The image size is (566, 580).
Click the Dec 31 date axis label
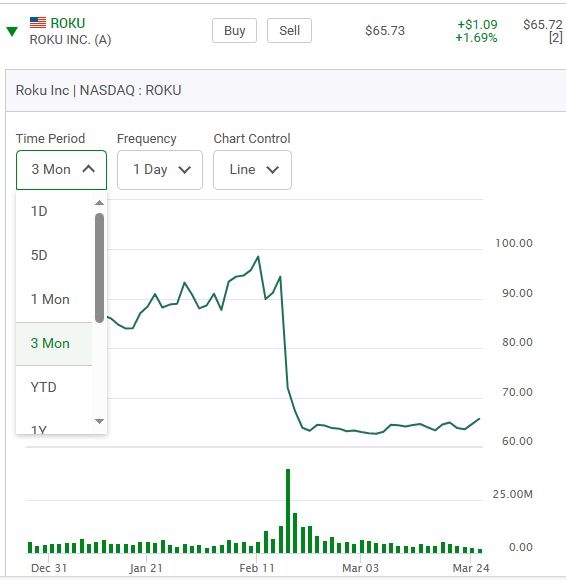click(x=49, y=568)
